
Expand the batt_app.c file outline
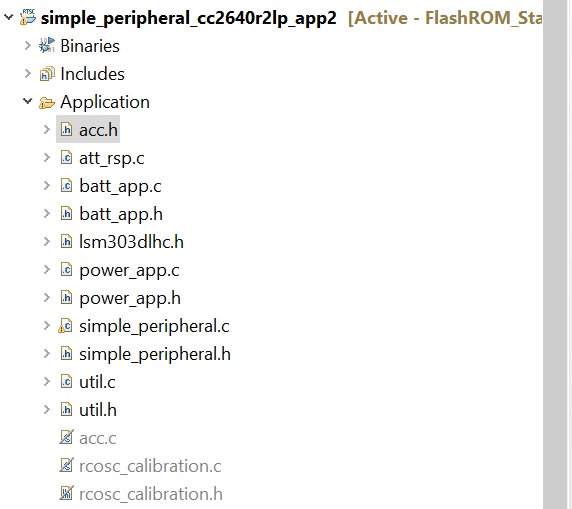(47, 185)
